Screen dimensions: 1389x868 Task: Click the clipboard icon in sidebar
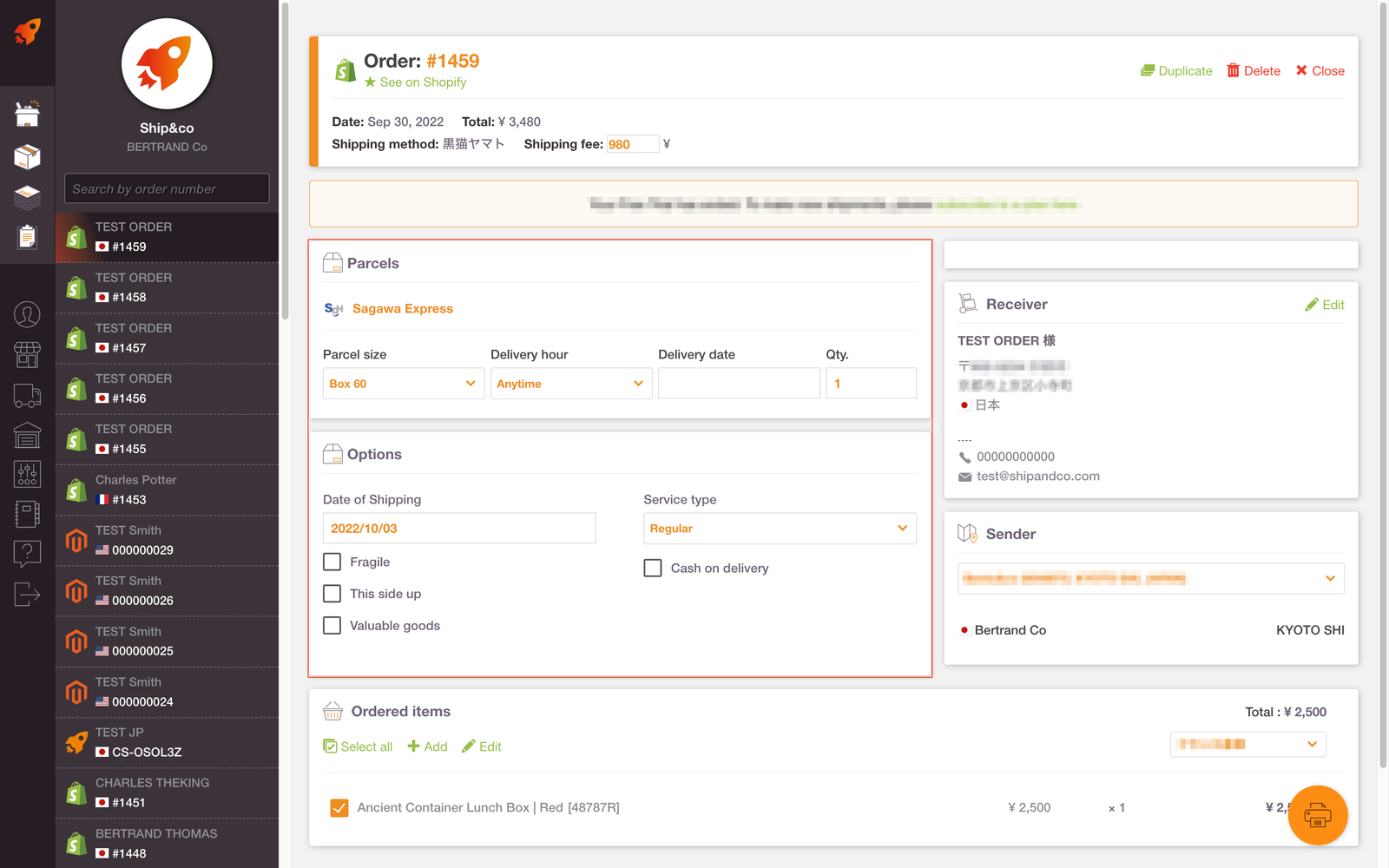pyautogui.click(x=27, y=236)
